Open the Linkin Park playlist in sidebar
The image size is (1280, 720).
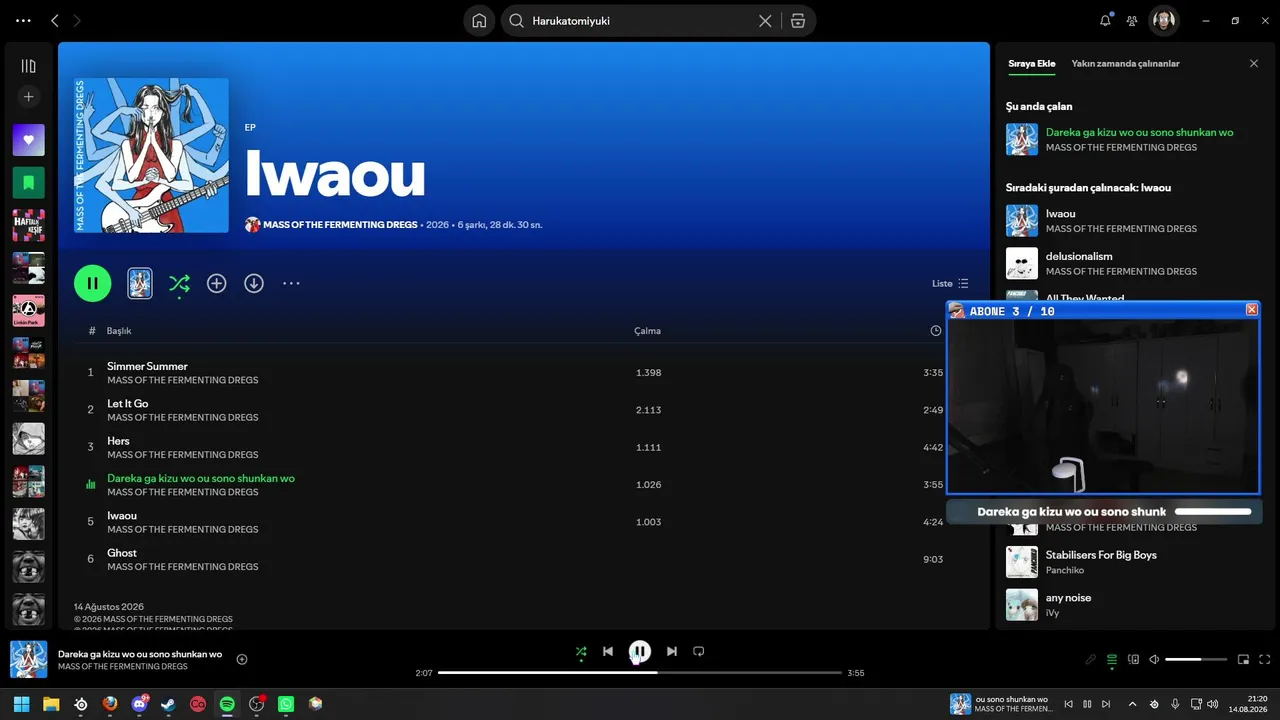[x=28, y=311]
